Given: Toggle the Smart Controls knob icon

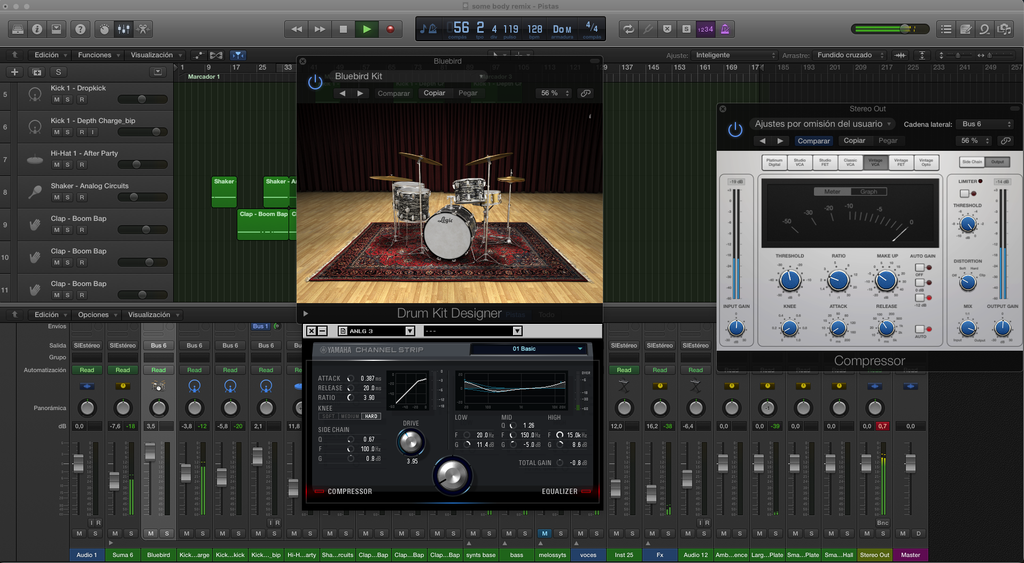Looking at the screenshot, I should point(104,29).
